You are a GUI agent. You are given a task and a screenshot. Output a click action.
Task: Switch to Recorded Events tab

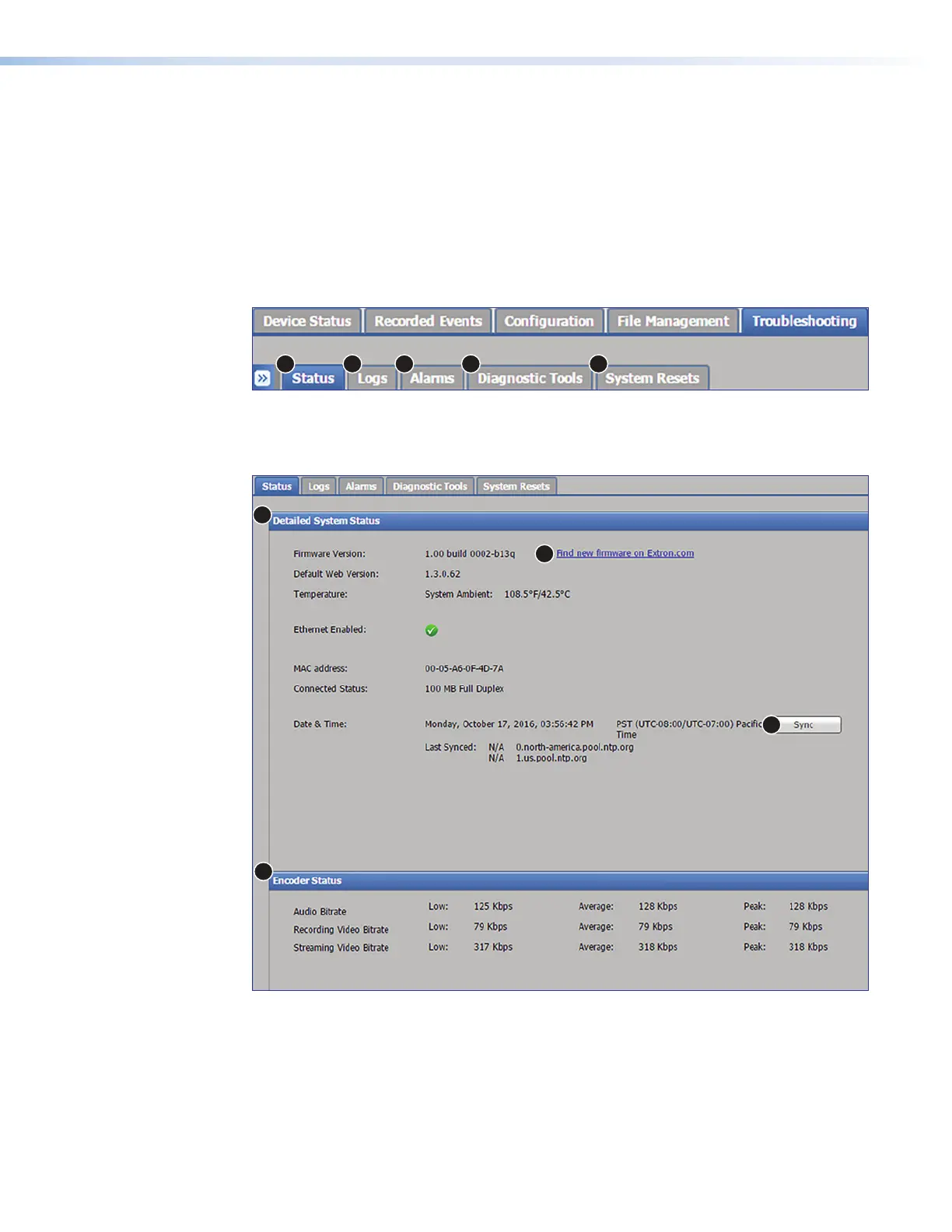pyautogui.click(x=428, y=321)
